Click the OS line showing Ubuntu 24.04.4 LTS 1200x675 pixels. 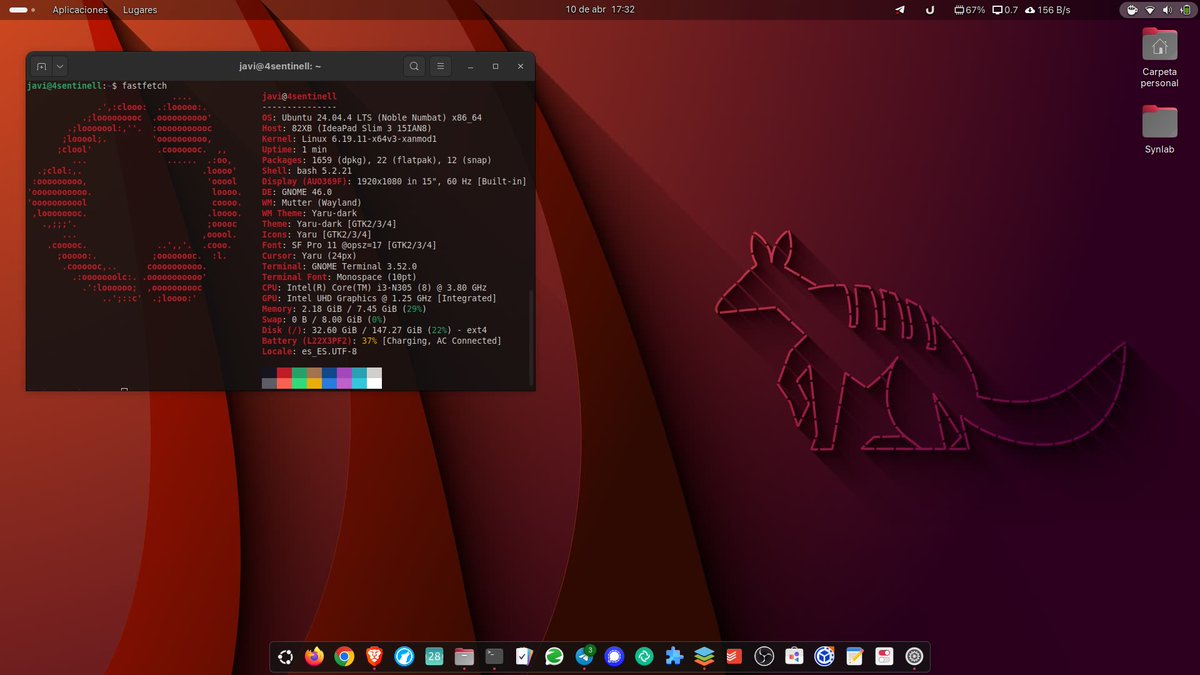(x=372, y=117)
